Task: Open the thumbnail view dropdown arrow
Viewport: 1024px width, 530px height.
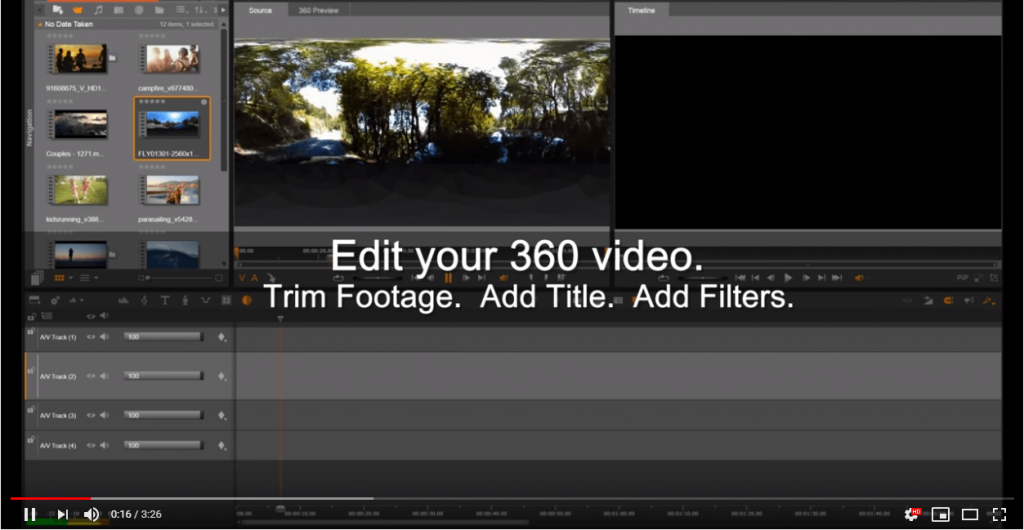Action: point(71,278)
